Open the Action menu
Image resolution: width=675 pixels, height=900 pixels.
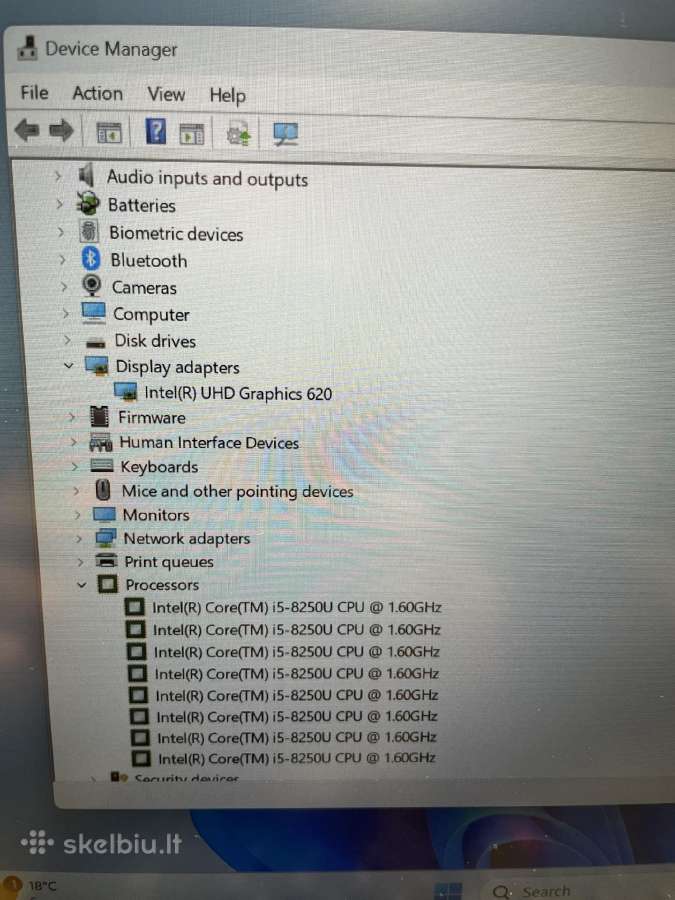tap(98, 94)
